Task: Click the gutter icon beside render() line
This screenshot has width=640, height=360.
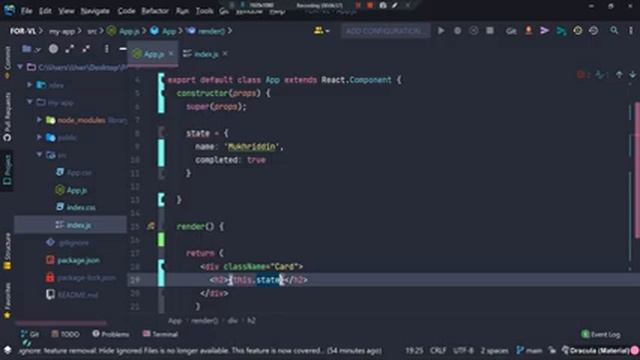Action: [151, 226]
